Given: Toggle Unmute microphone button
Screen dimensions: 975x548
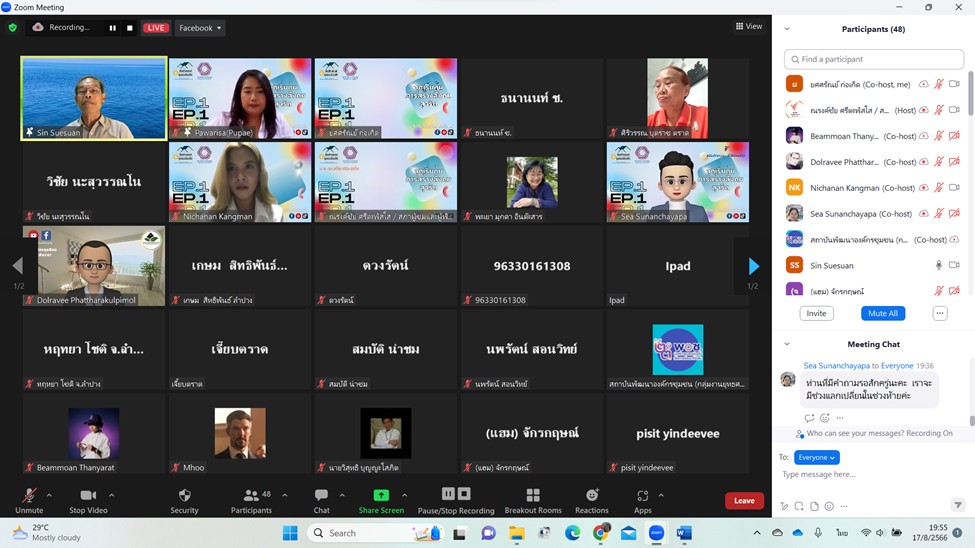Looking at the screenshot, I should (29, 500).
